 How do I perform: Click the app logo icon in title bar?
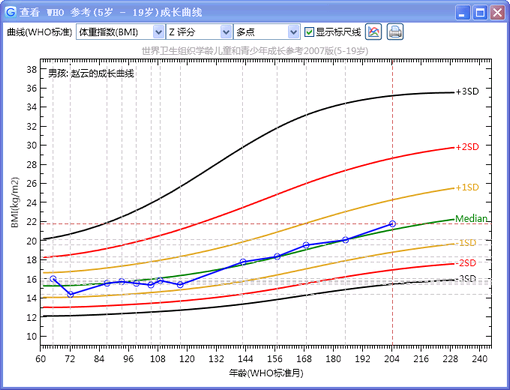[x=10, y=12]
